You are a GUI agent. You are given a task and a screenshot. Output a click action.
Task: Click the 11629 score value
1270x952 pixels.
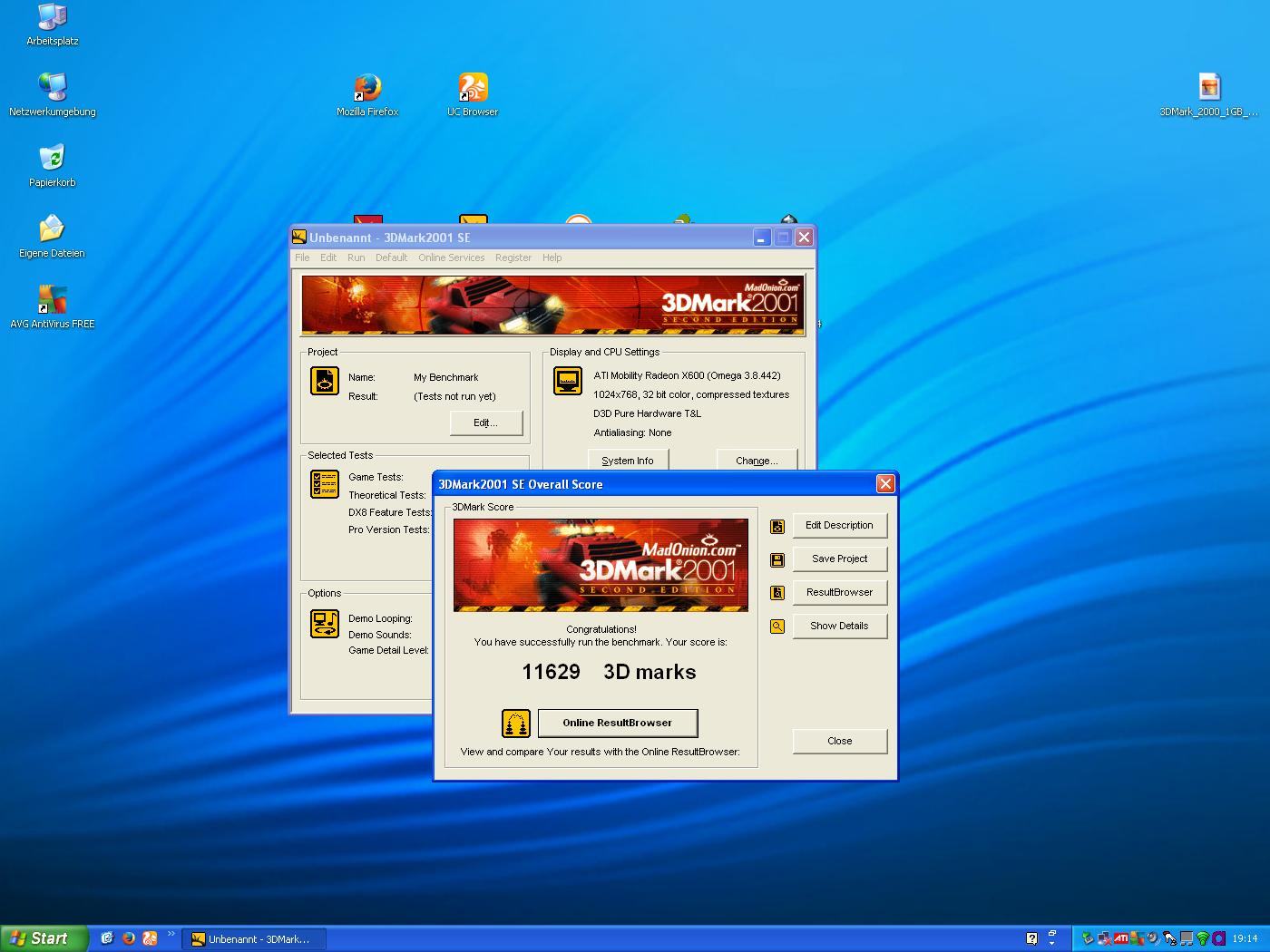[551, 673]
